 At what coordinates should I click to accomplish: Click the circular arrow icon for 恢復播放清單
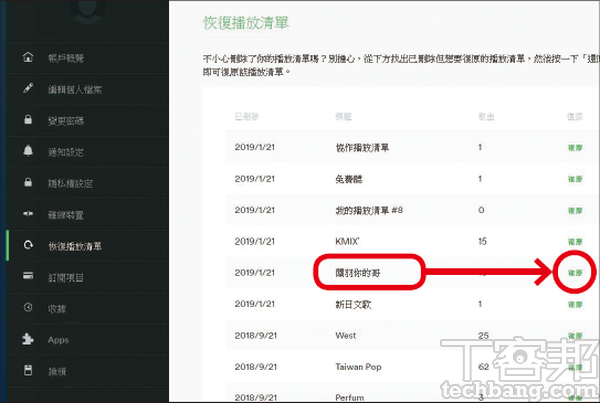click(x=28, y=245)
